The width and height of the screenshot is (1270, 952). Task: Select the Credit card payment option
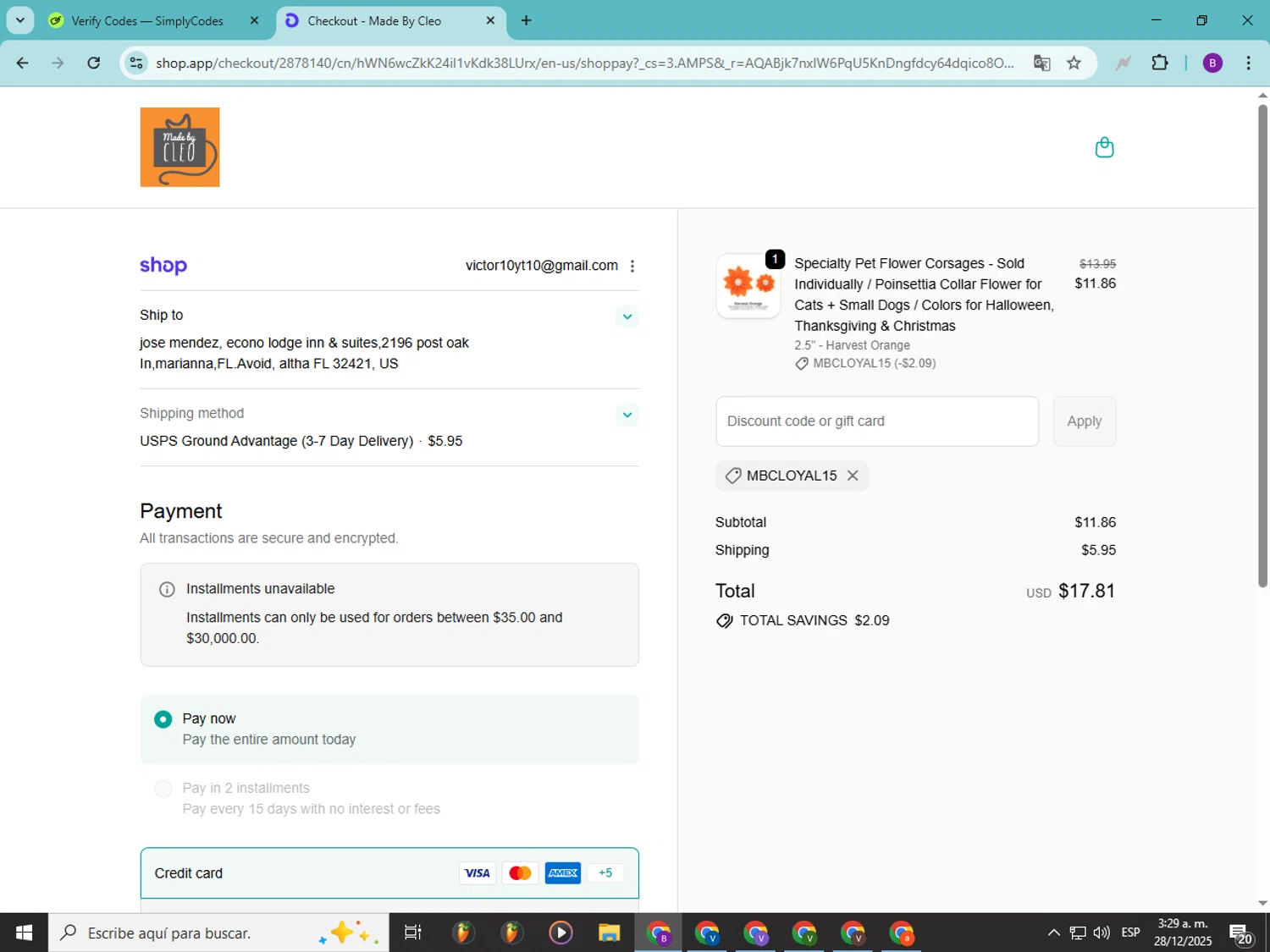click(x=389, y=873)
